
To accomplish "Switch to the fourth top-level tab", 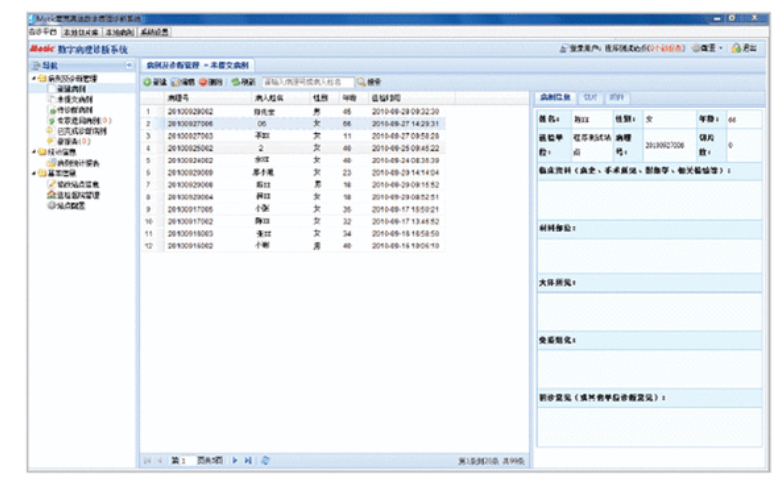I will point(154,33).
